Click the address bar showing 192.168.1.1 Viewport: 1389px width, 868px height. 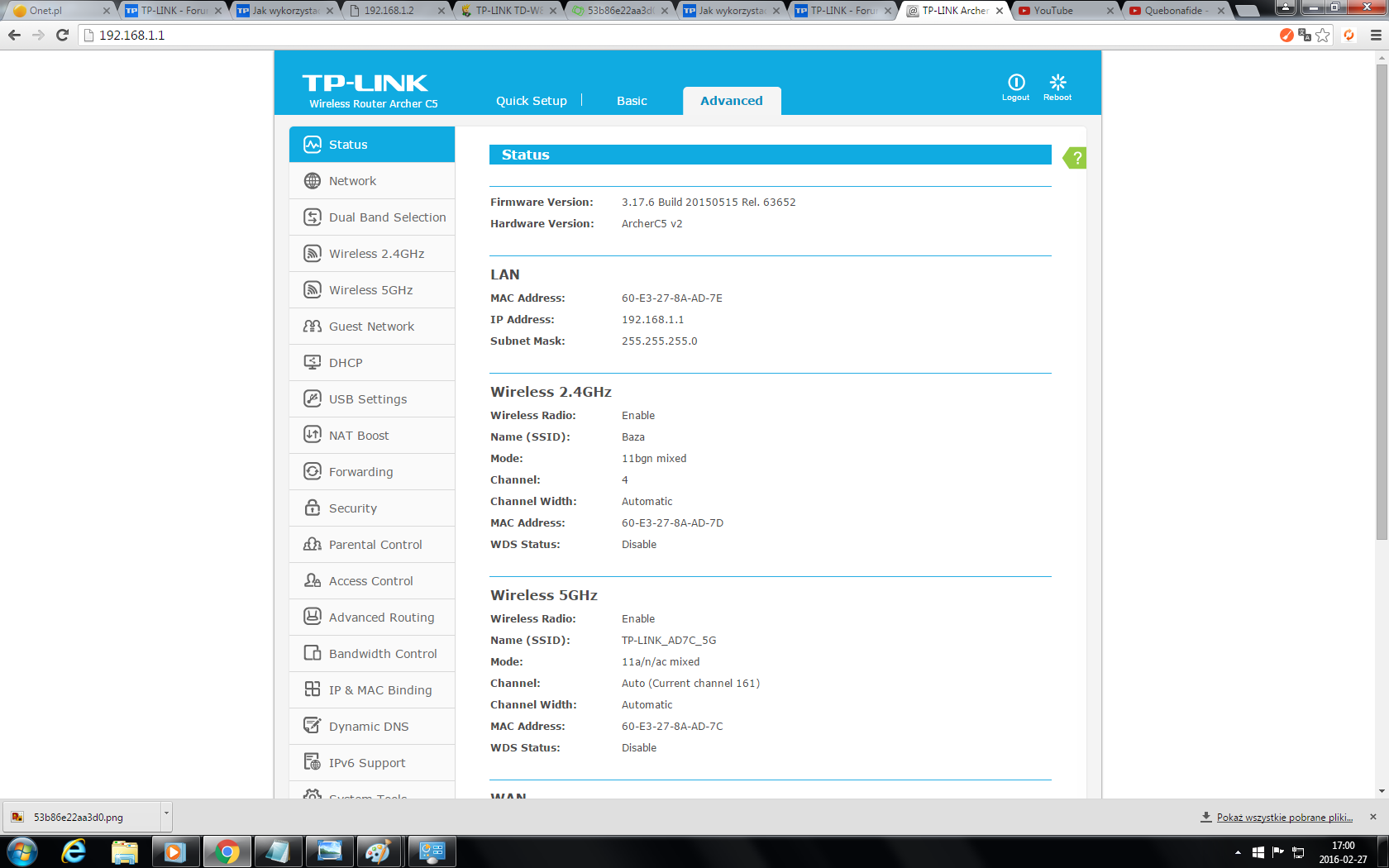pos(661,35)
